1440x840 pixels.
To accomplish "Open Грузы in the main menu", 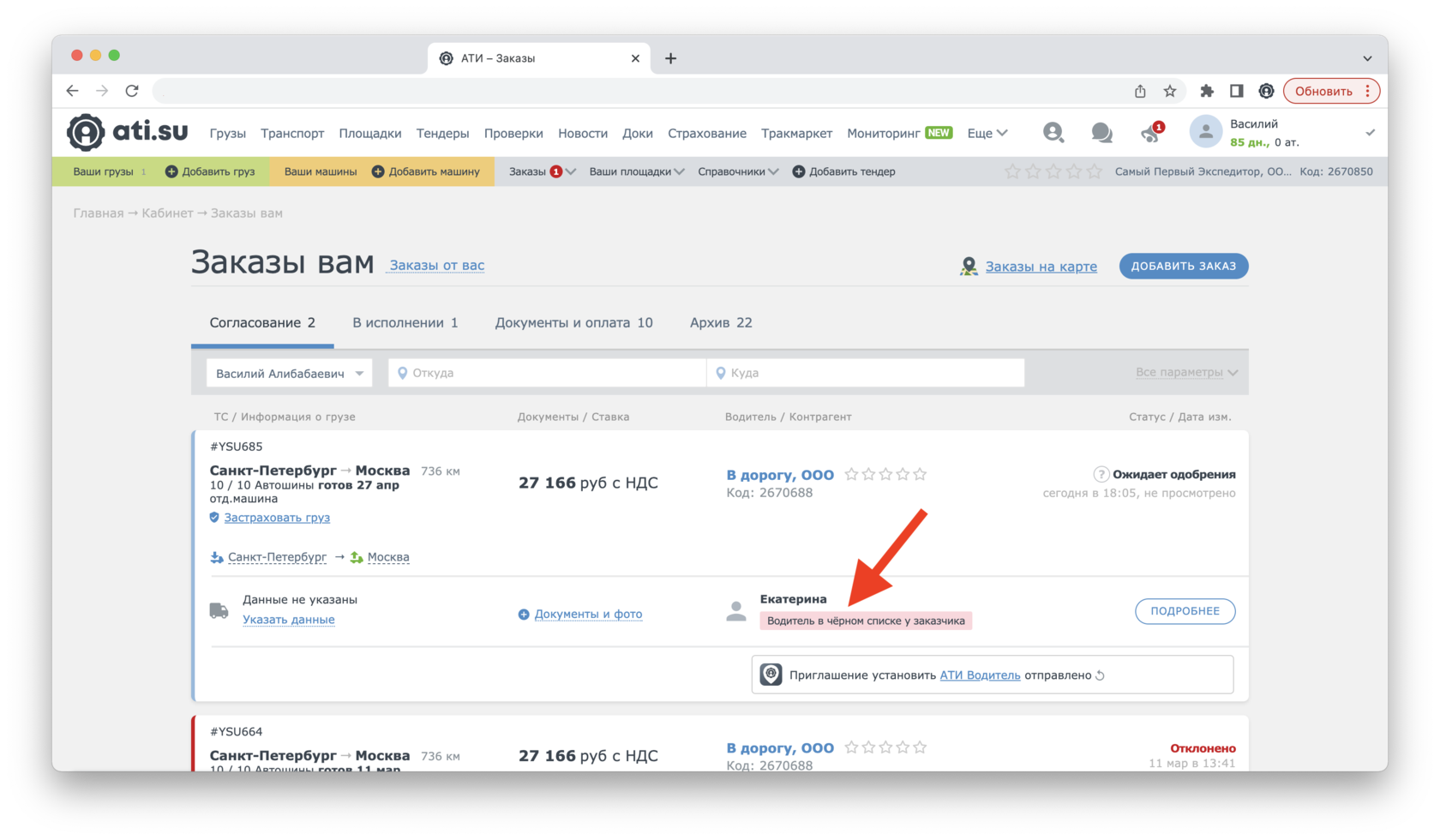I will tap(228, 133).
